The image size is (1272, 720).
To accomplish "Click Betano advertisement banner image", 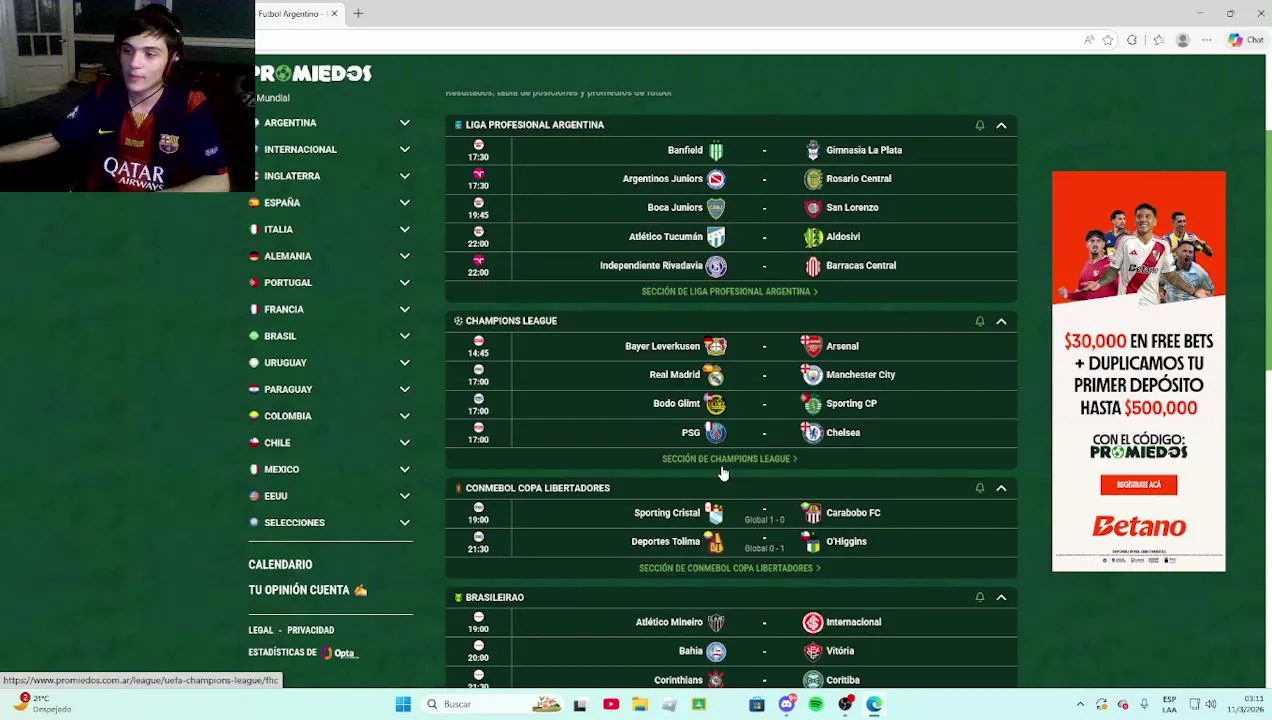I will pos(1138,371).
